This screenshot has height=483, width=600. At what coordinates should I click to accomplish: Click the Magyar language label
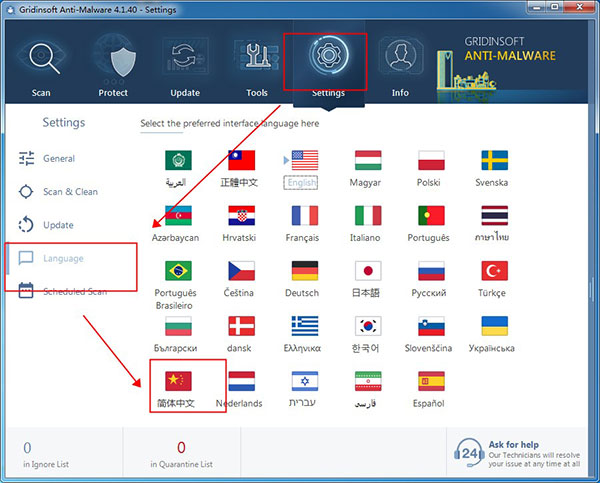(x=365, y=183)
